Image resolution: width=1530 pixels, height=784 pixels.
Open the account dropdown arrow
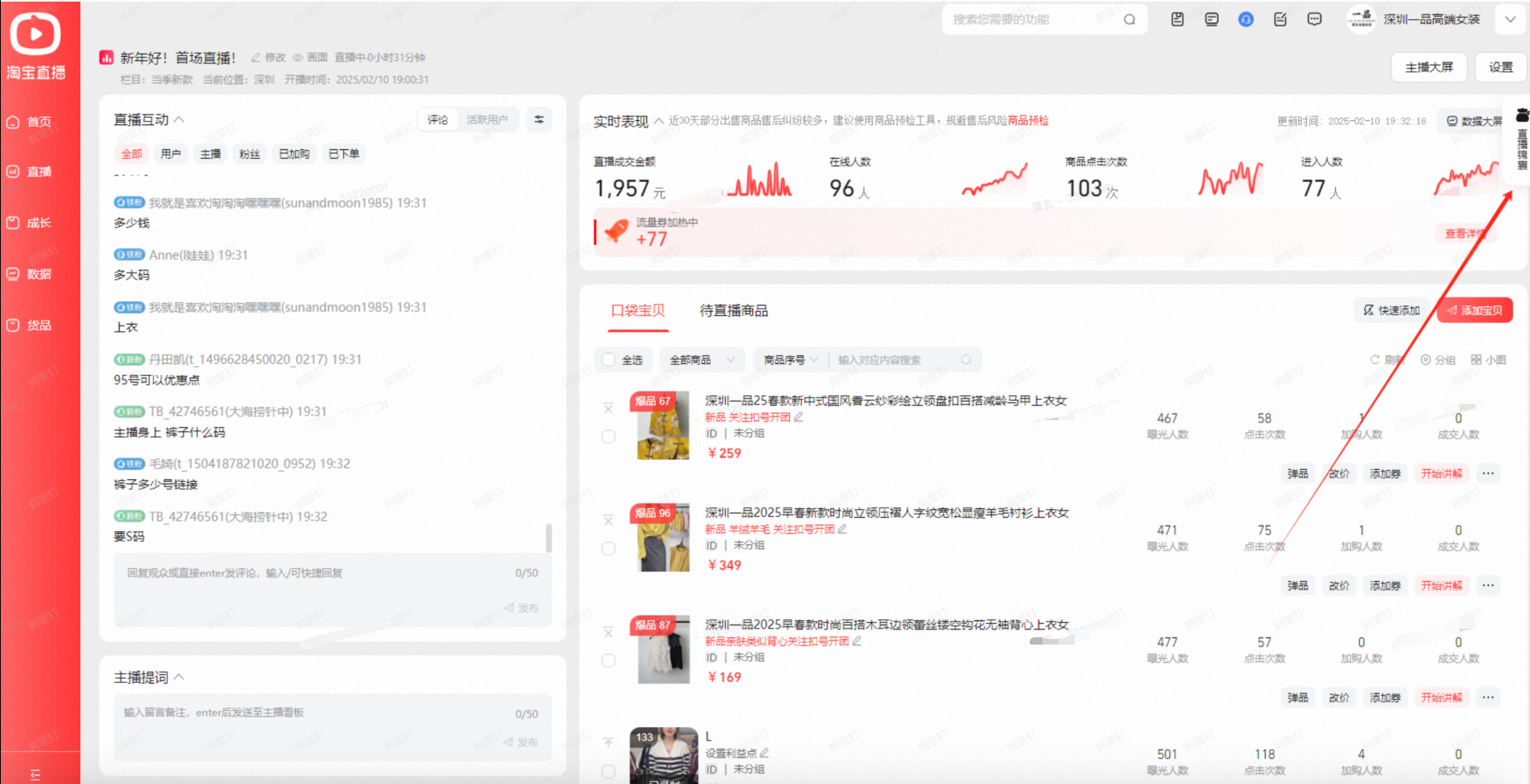(x=1510, y=19)
